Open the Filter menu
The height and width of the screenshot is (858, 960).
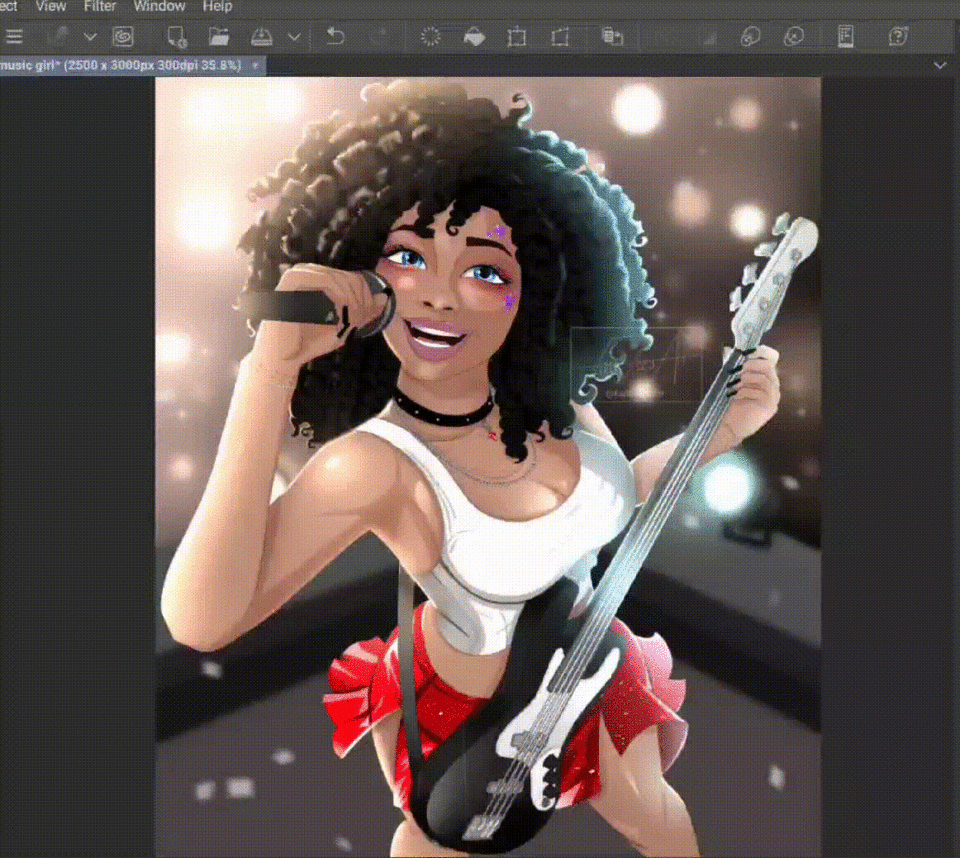click(x=100, y=6)
